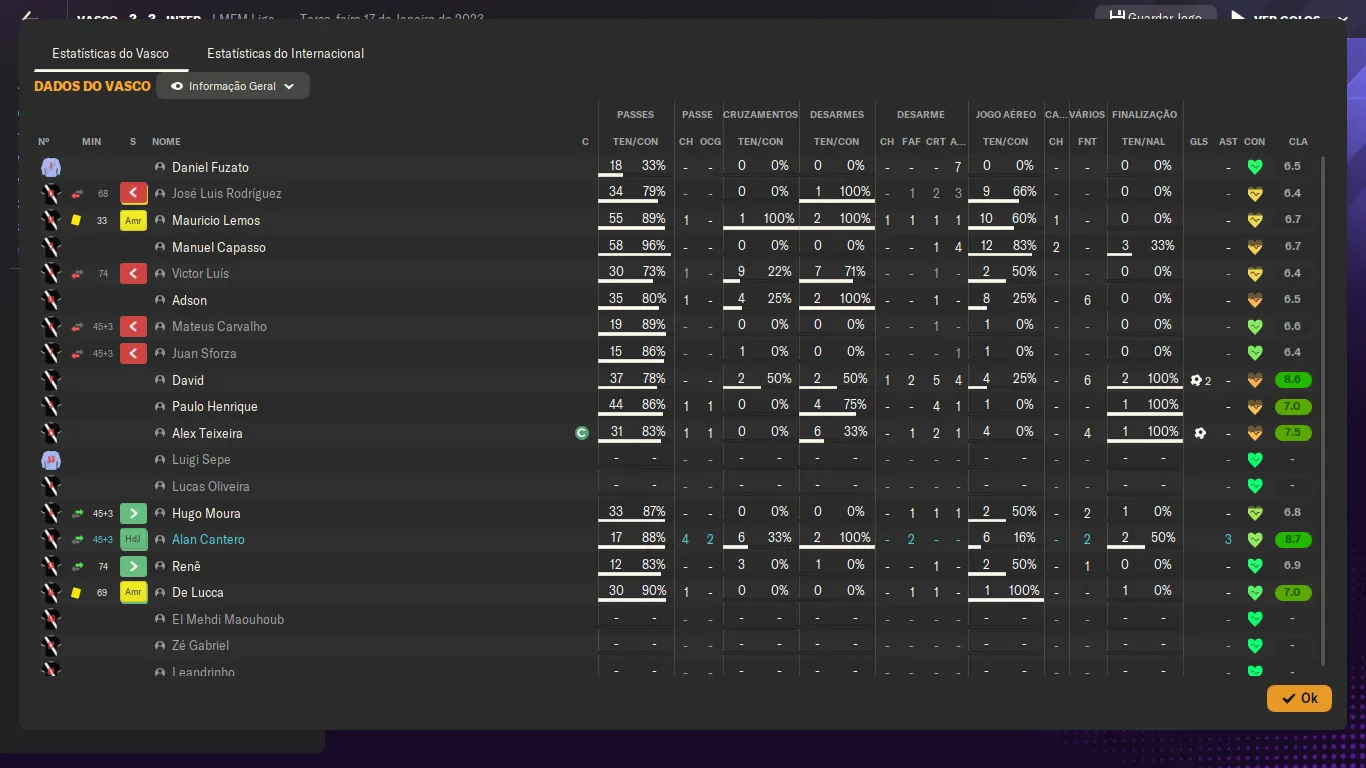Viewport: 1366px width, 768px height.
Task: Click the red substitution arrows on Victor Luís row
Action: tap(77, 273)
